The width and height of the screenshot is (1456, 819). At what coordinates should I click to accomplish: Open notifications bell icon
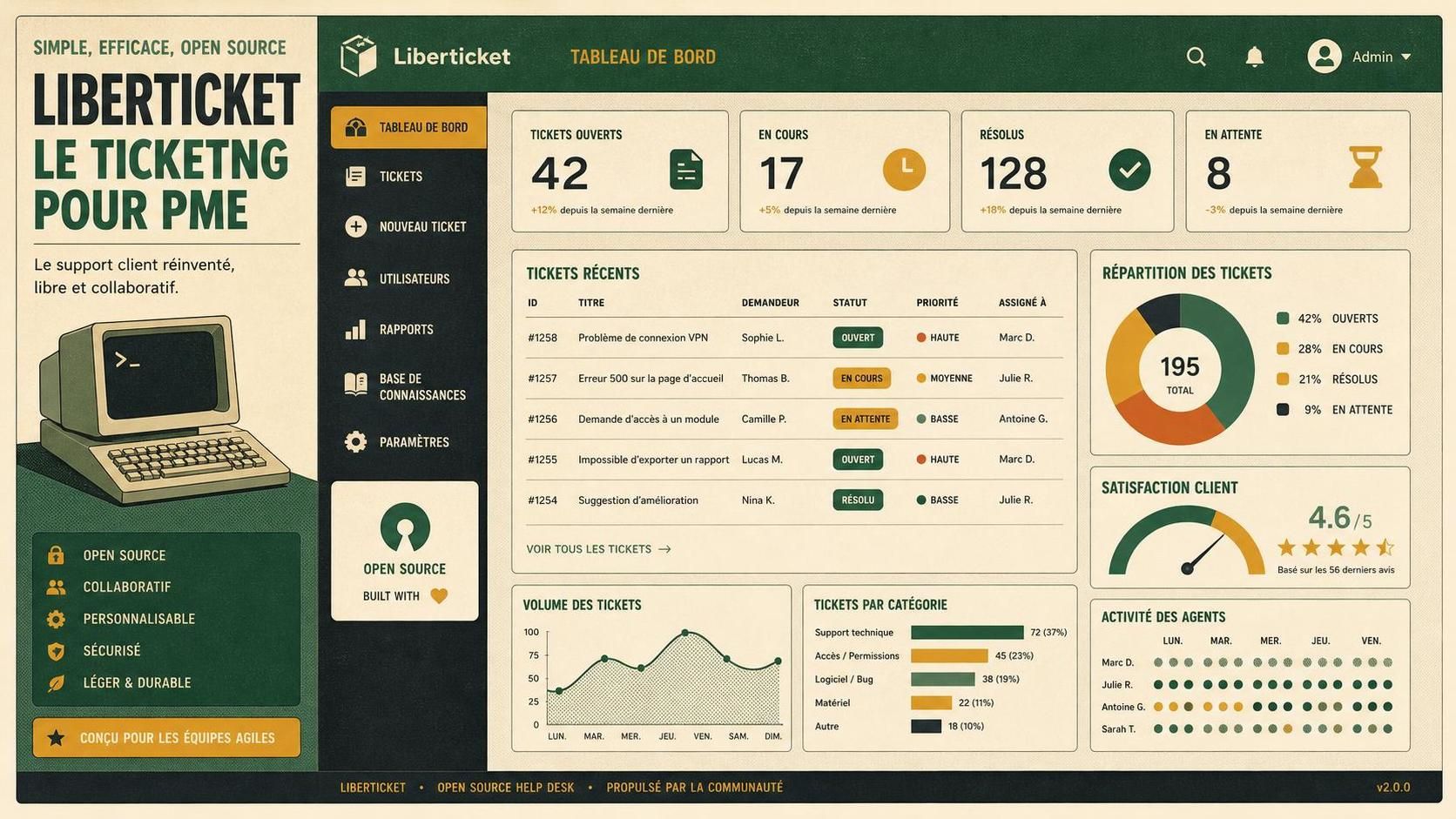(x=1254, y=57)
